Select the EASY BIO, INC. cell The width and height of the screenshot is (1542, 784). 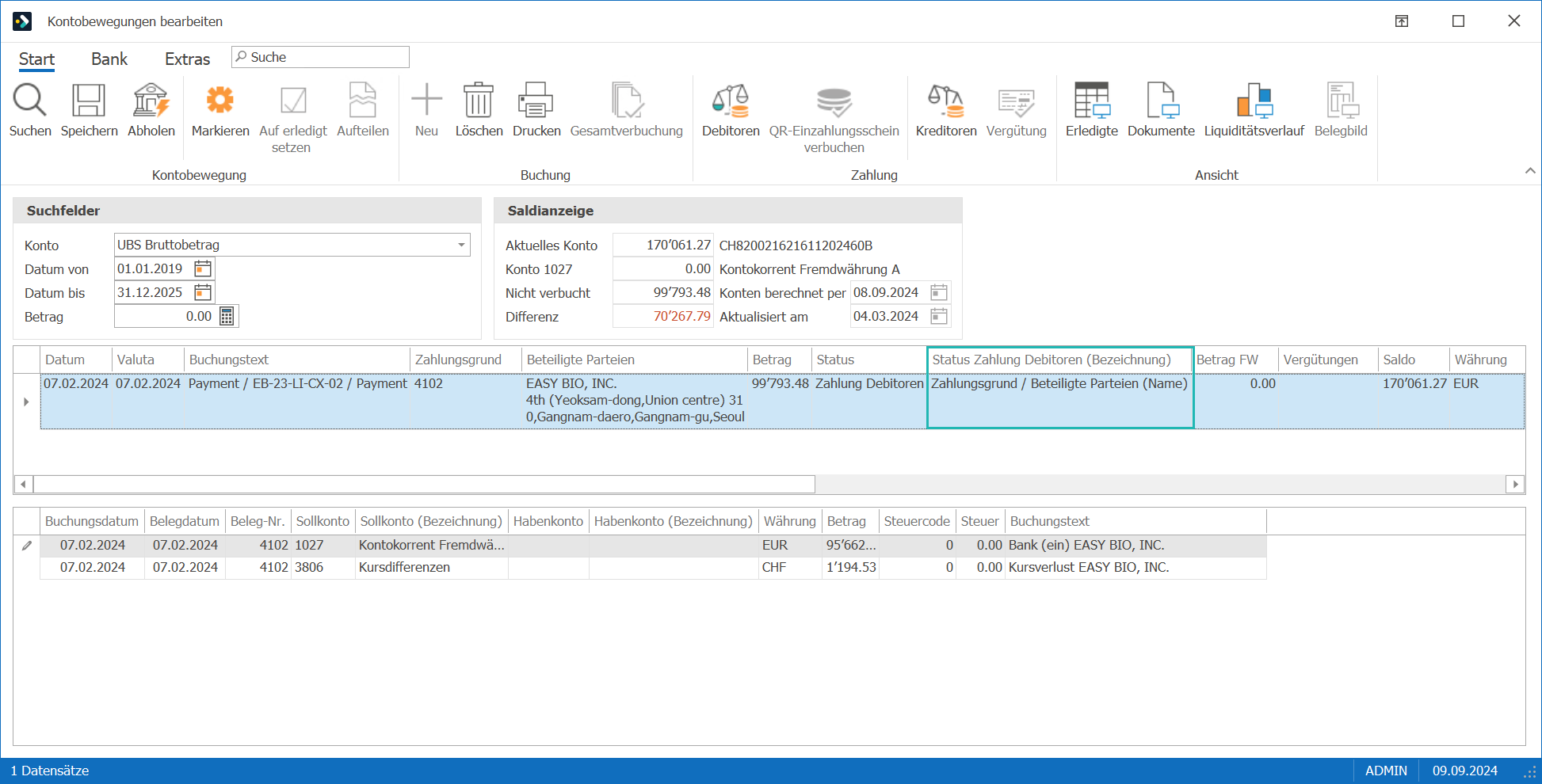pyautogui.click(x=635, y=400)
